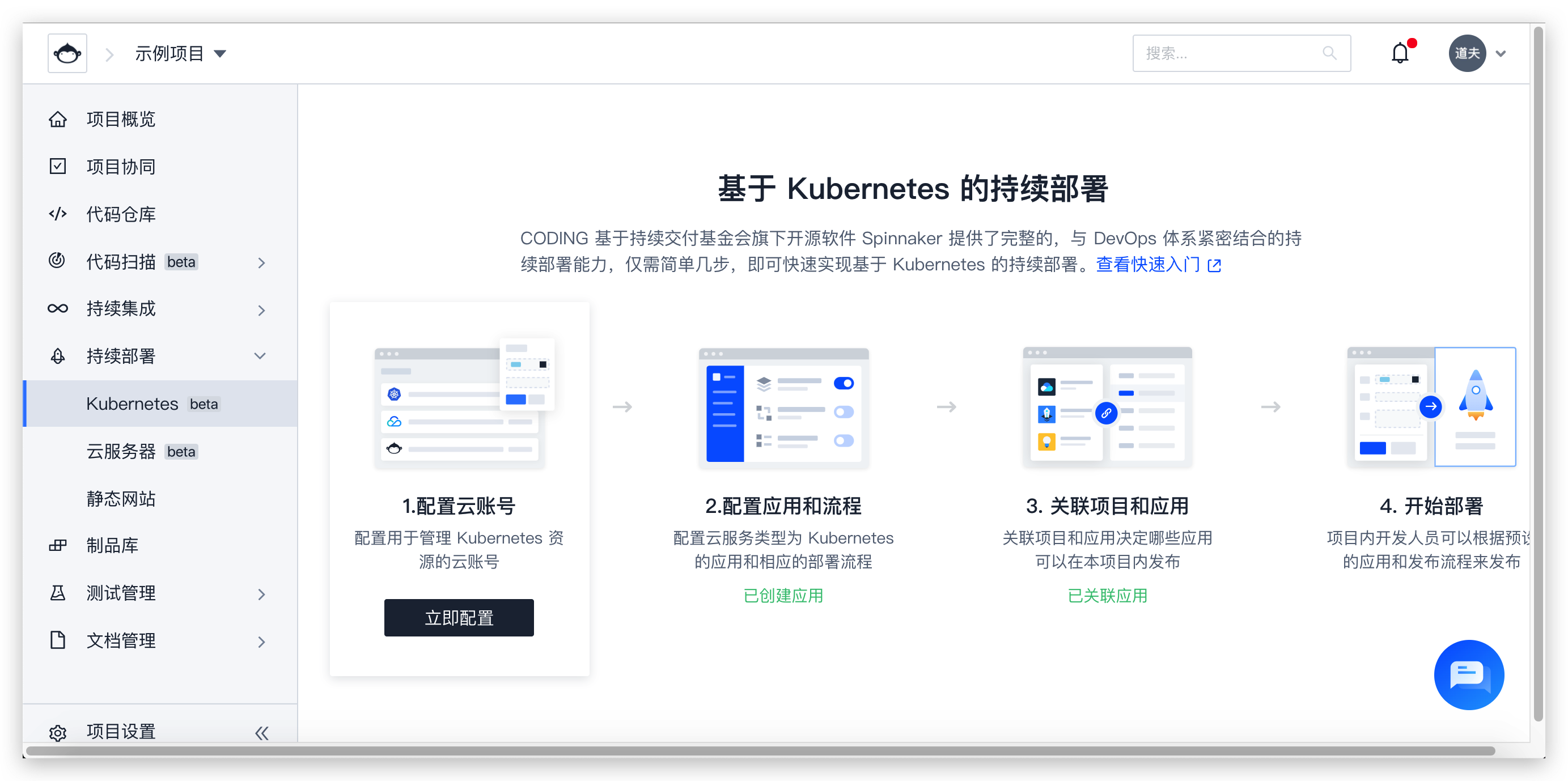Collapse the 持续部署 section chevron
This screenshot has width=1568, height=781.
[260, 356]
